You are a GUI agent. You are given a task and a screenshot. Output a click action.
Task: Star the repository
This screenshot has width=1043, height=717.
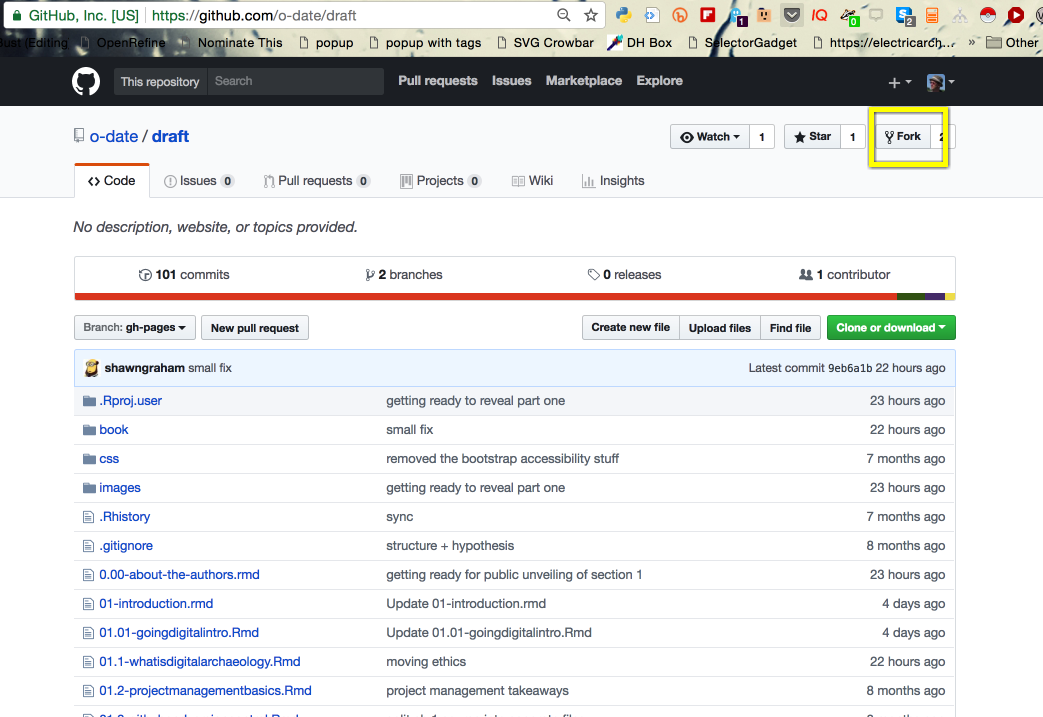[812, 137]
